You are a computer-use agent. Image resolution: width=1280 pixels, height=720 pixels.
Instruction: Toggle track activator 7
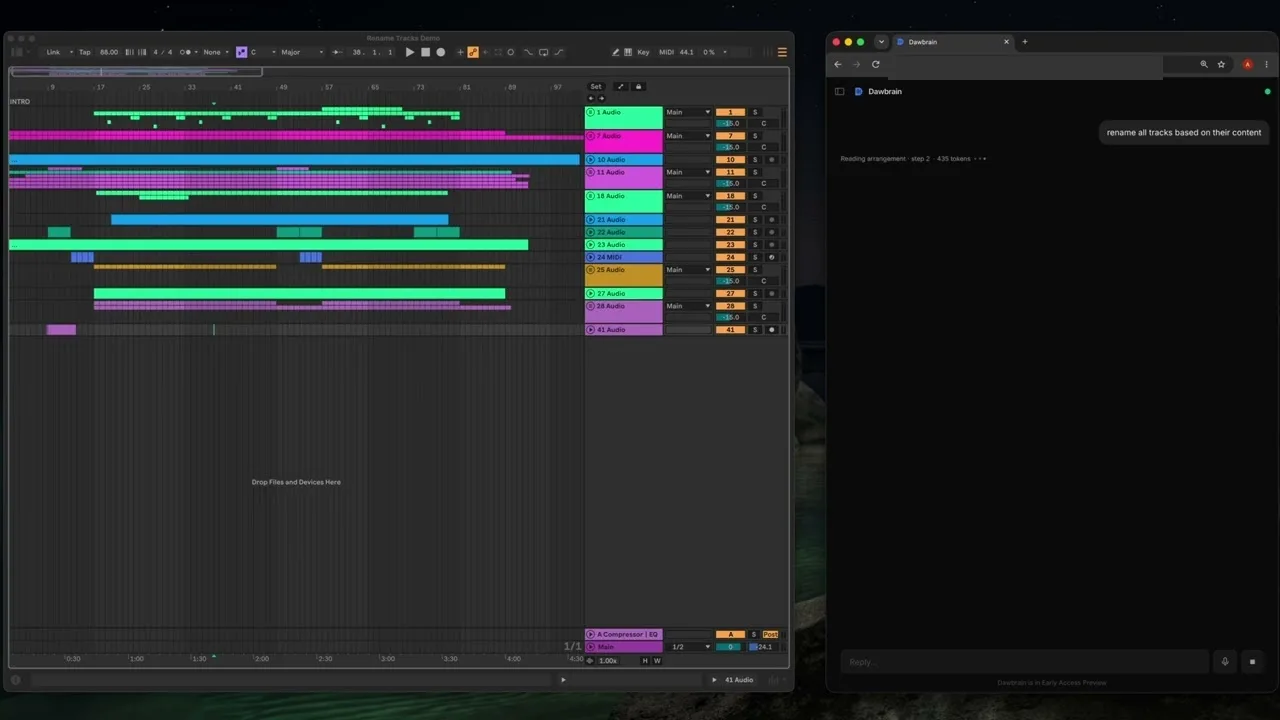(730, 136)
